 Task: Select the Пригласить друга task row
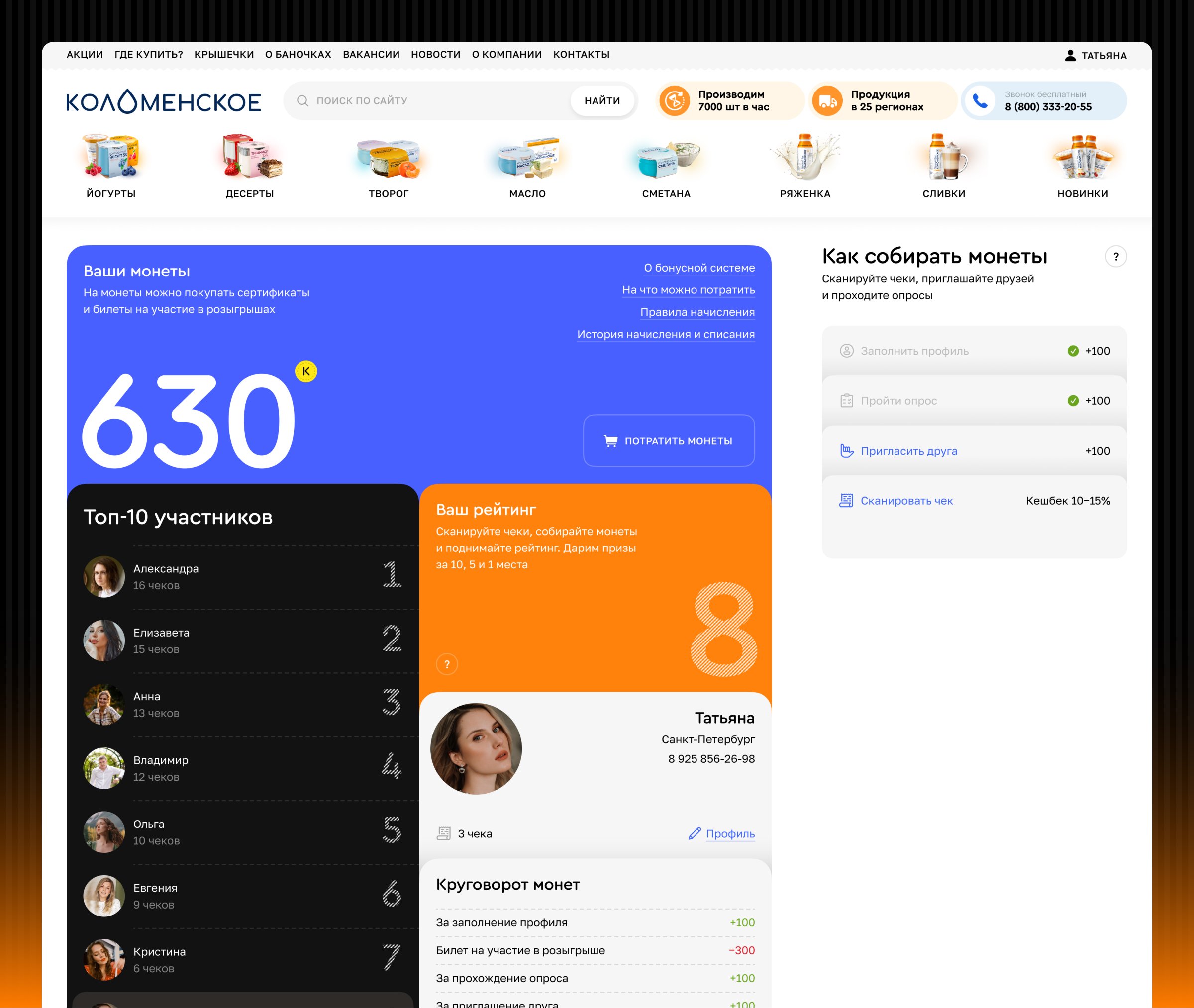pos(909,451)
